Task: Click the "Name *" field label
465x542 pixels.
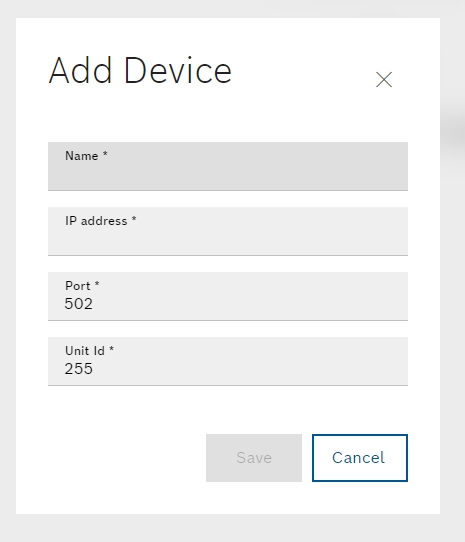Action: click(86, 156)
